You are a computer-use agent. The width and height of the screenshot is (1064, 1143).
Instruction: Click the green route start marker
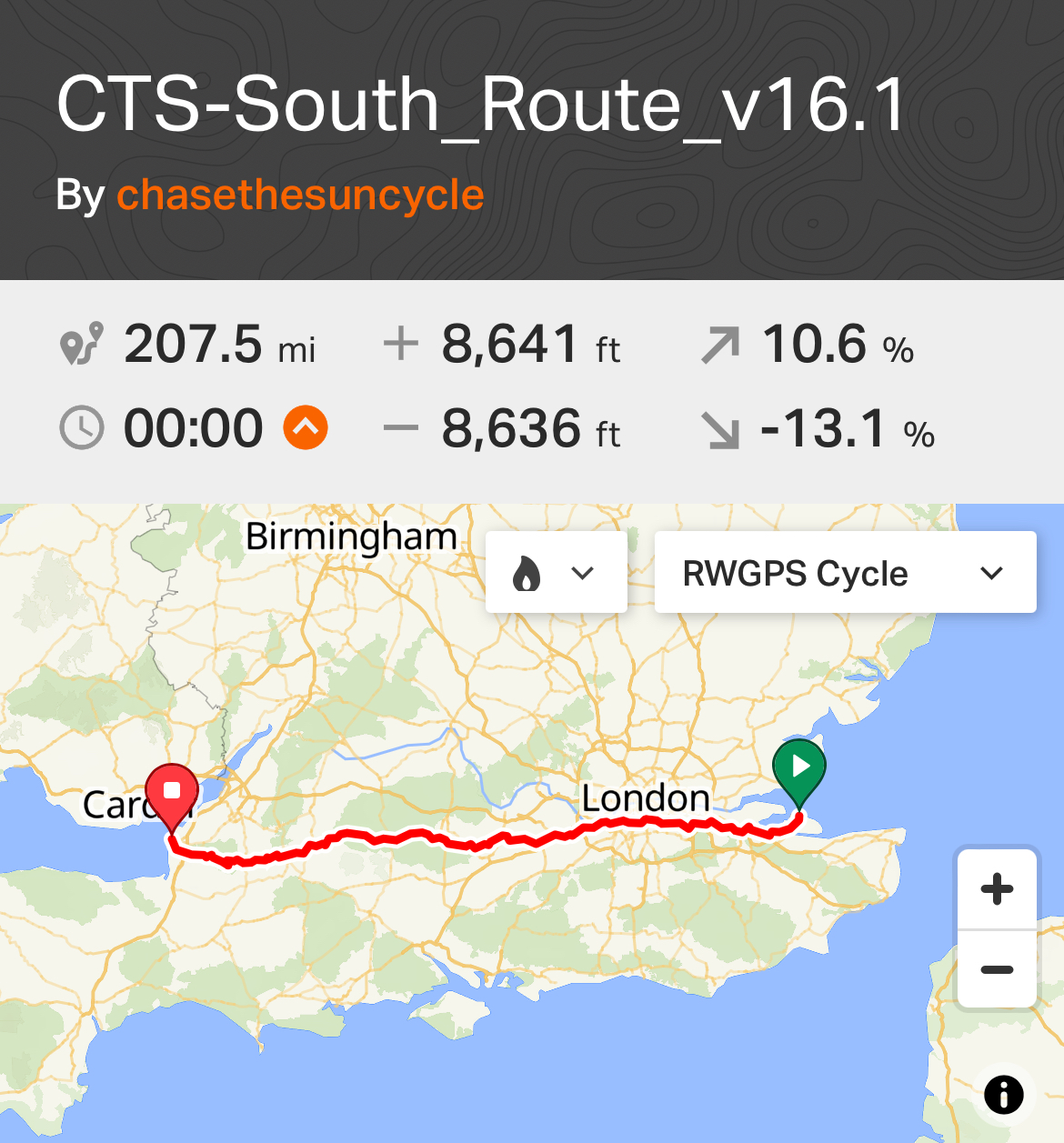pos(799,768)
